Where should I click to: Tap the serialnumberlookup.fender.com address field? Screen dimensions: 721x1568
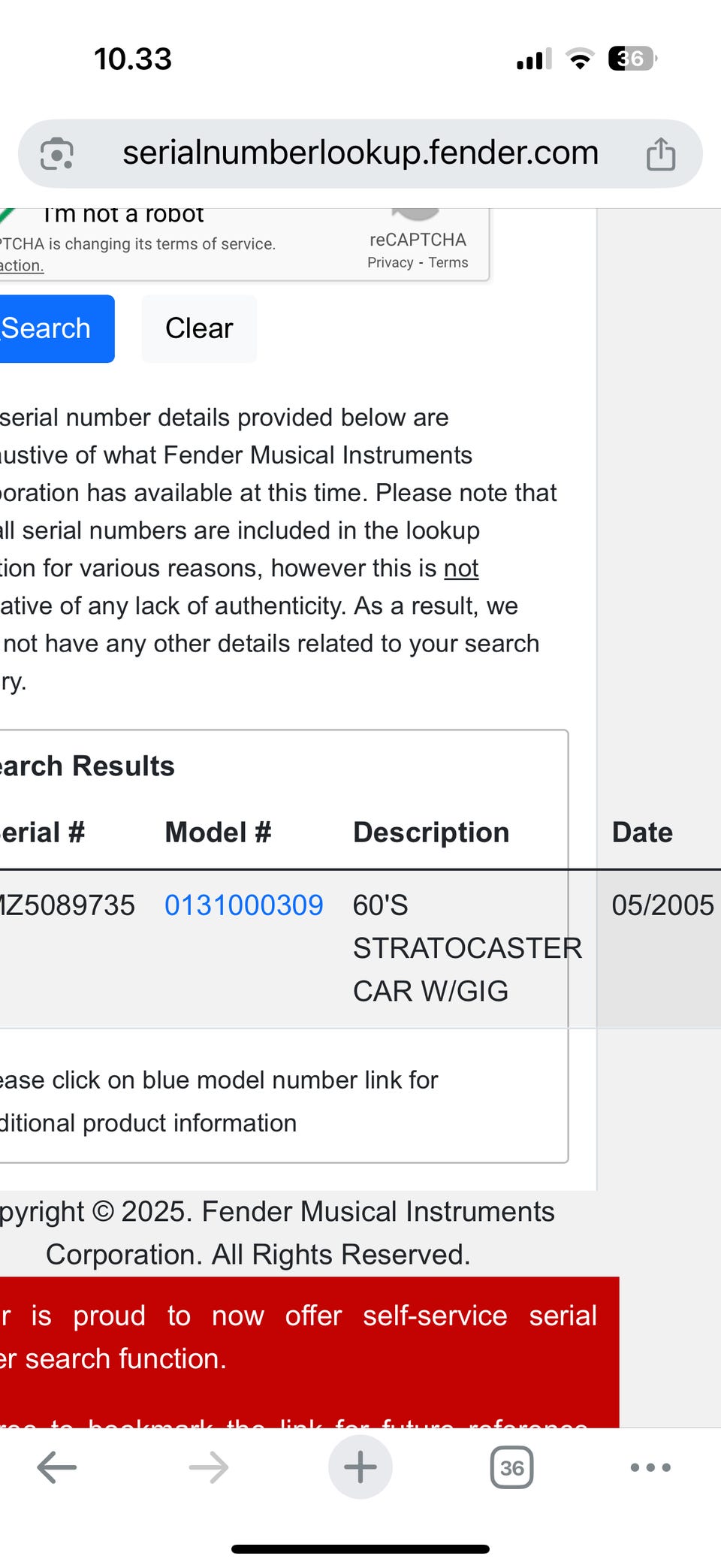[360, 153]
